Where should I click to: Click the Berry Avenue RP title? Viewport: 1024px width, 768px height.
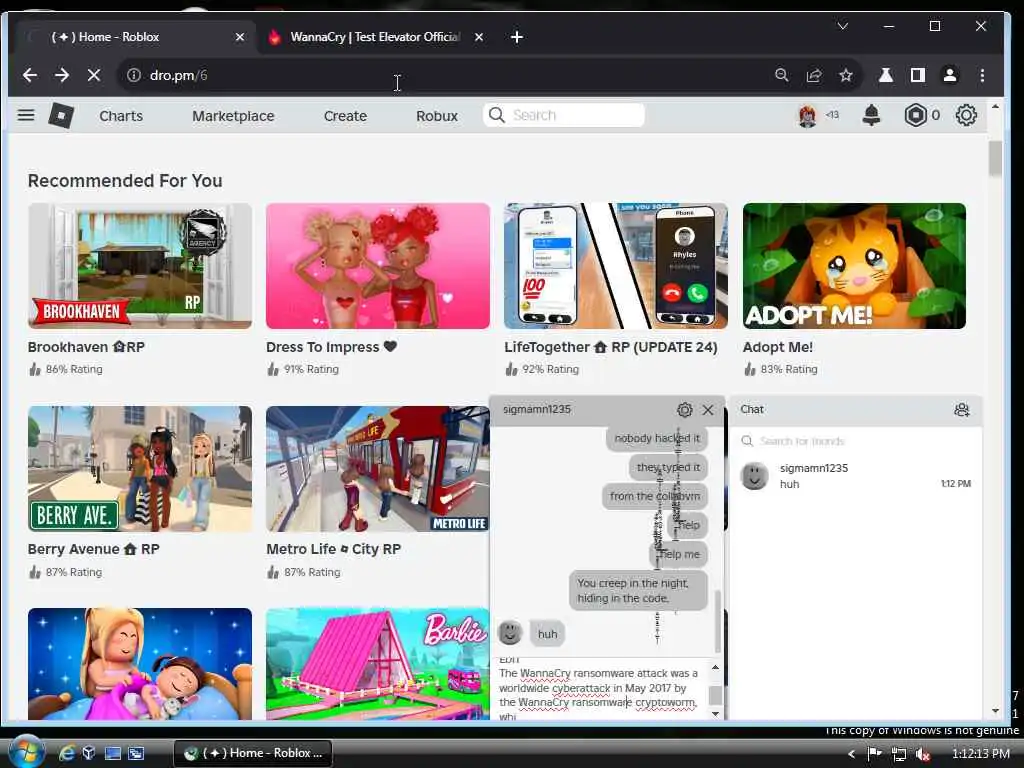(93, 549)
